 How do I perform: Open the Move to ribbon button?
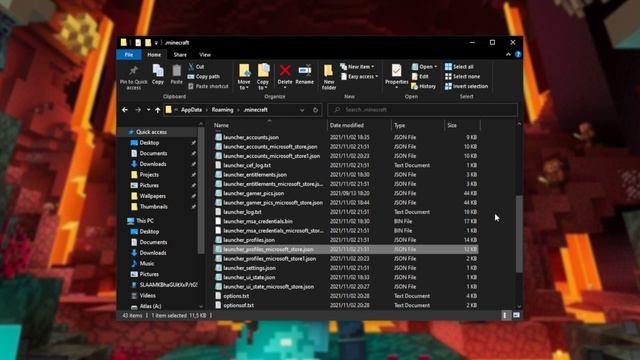244,77
